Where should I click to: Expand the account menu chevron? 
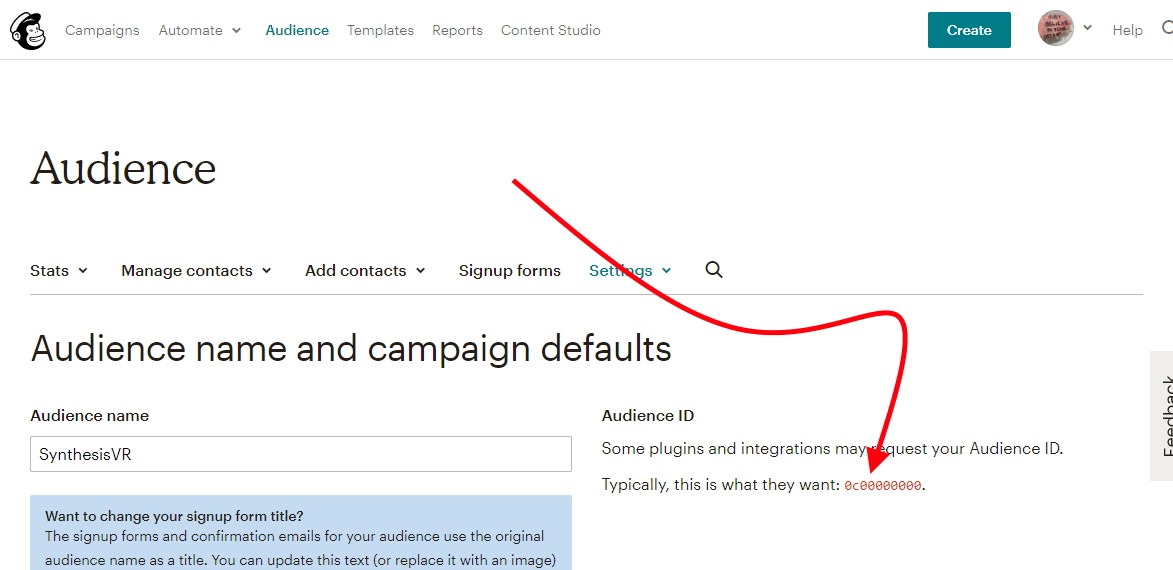1088,28
